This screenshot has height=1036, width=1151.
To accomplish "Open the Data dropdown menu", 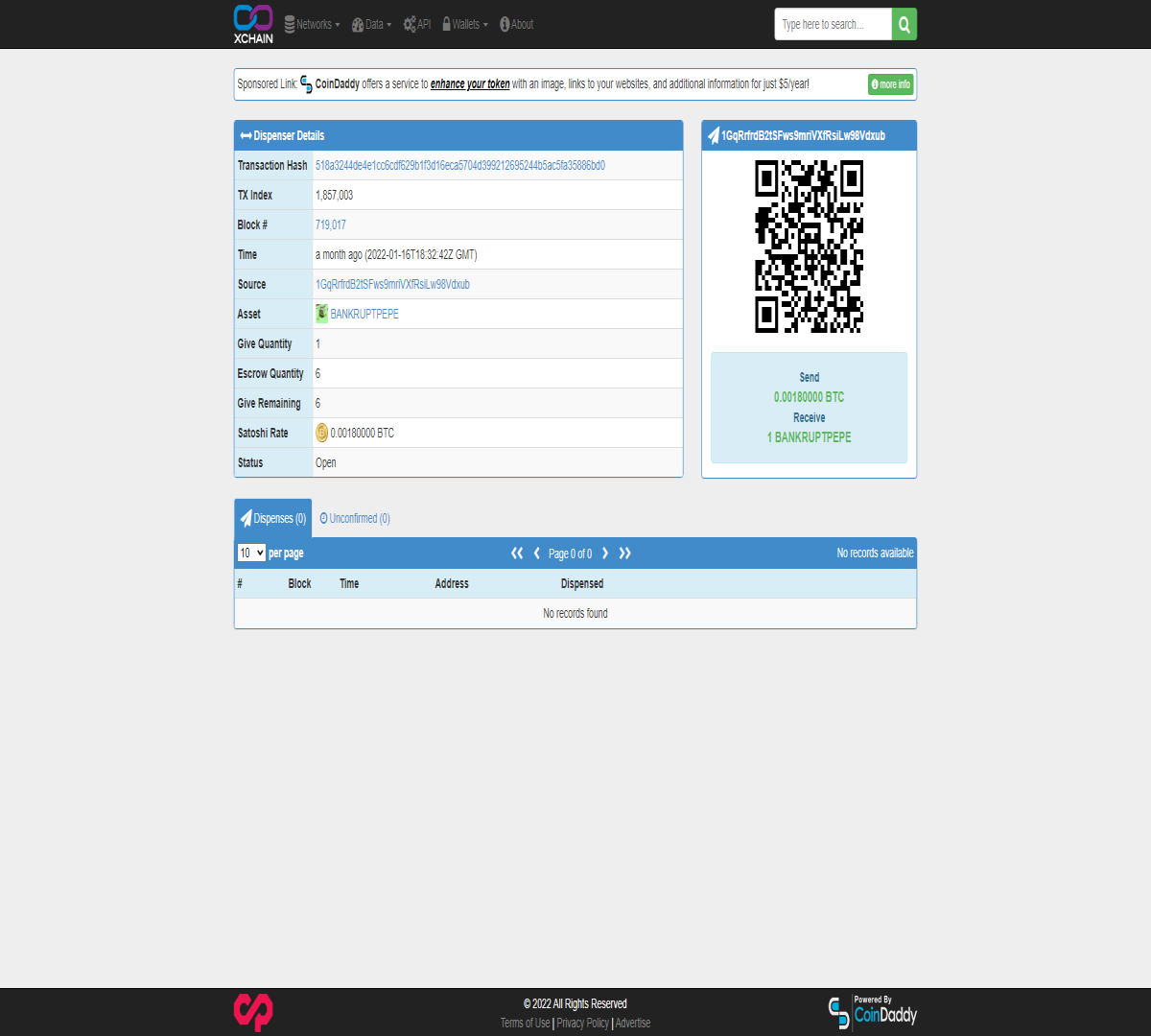I will click(x=371, y=24).
